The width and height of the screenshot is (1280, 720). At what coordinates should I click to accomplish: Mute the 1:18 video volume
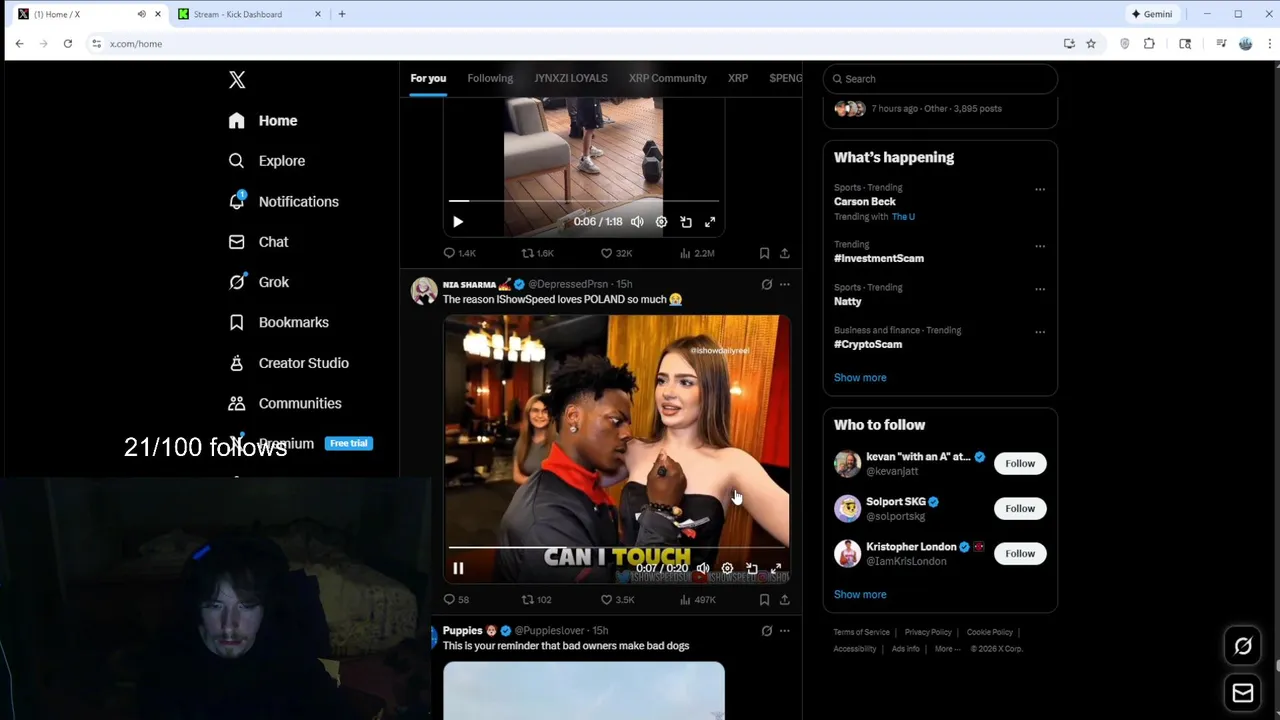coord(637,222)
